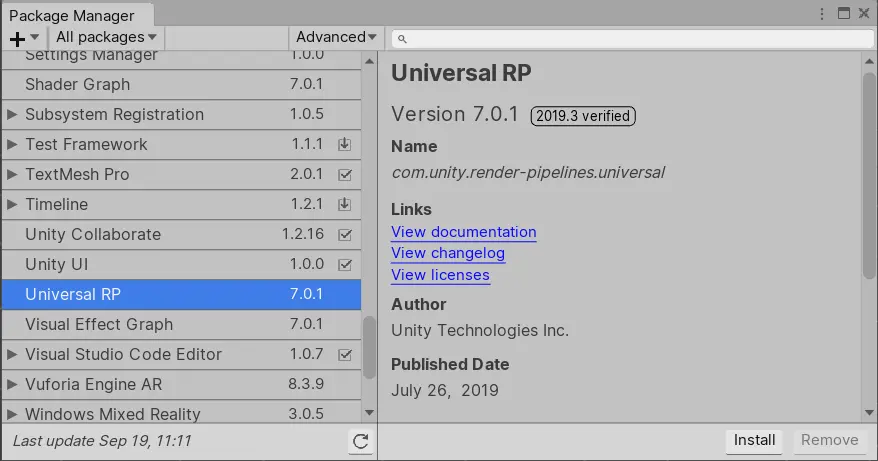The height and width of the screenshot is (461, 878).
Task: Open the View documentation link
Action: [x=464, y=232]
